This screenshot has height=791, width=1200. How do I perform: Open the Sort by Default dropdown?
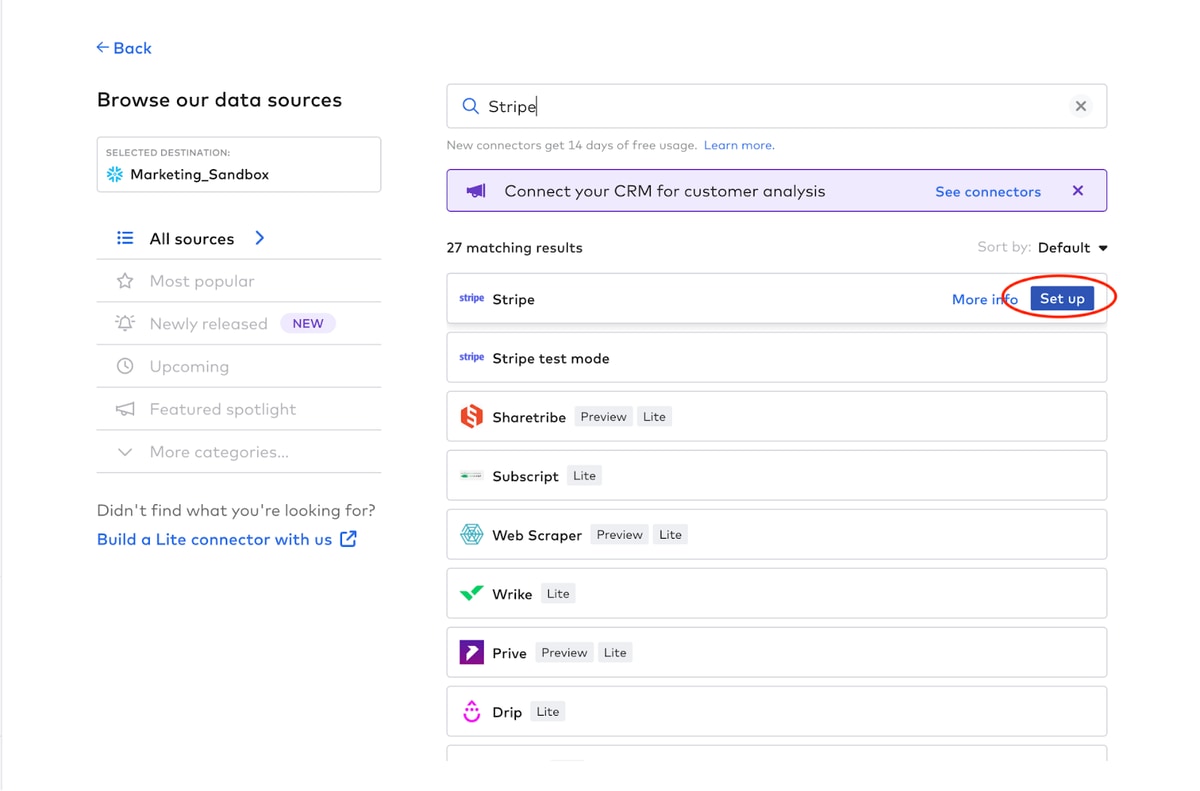click(x=1072, y=248)
